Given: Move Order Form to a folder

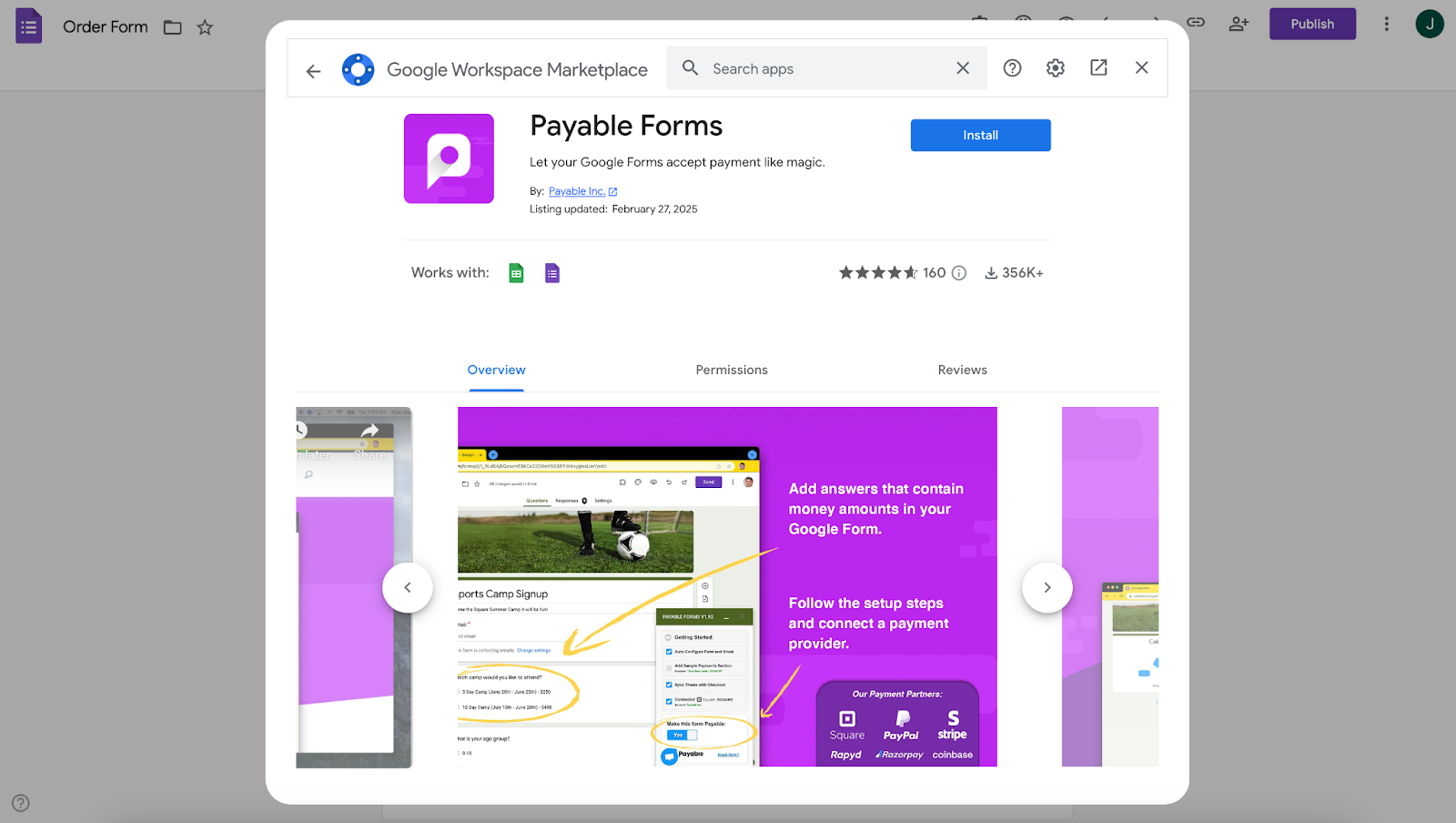Looking at the screenshot, I should (173, 27).
